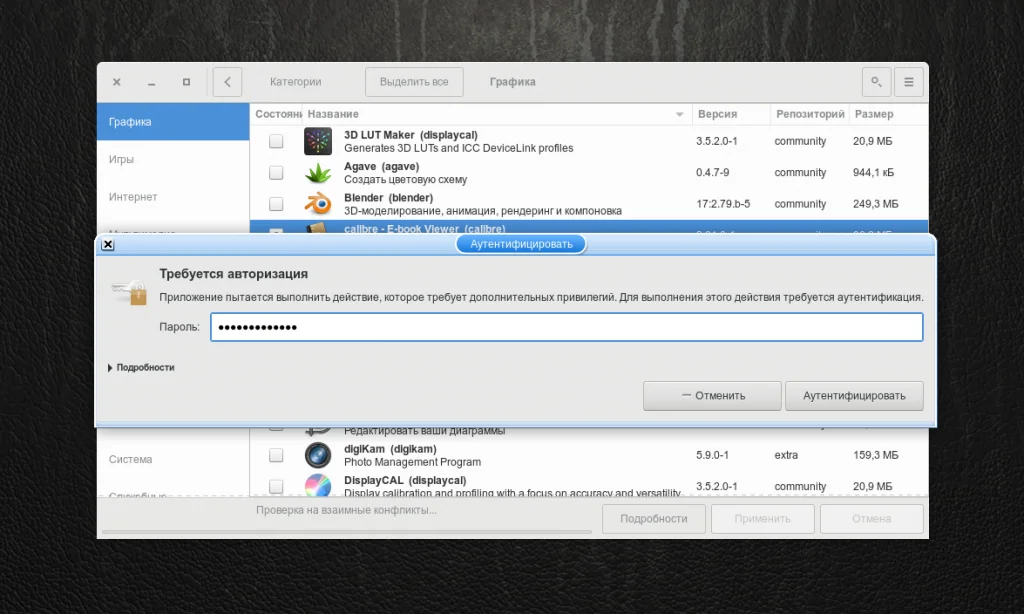Select the Игры category in sidebar
This screenshot has width=1024, height=614.
pyautogui.click(x=173, y=159)
